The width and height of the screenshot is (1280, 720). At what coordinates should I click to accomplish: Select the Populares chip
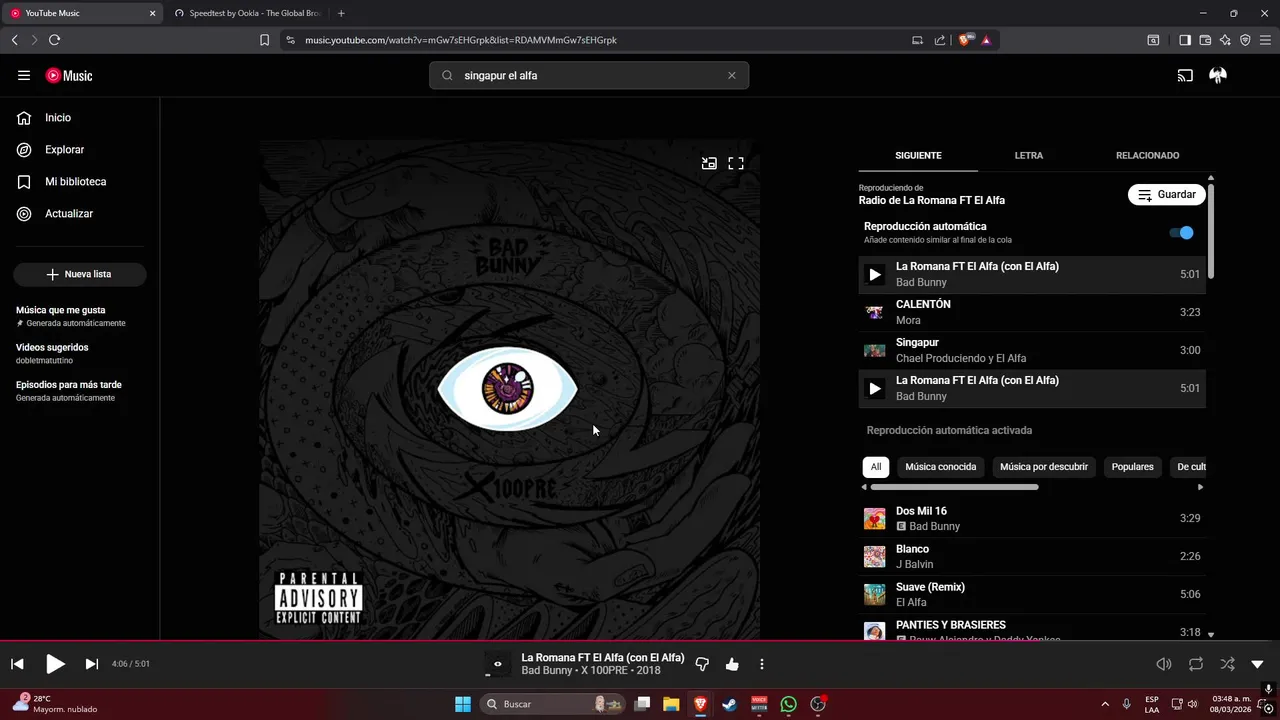1133,467
